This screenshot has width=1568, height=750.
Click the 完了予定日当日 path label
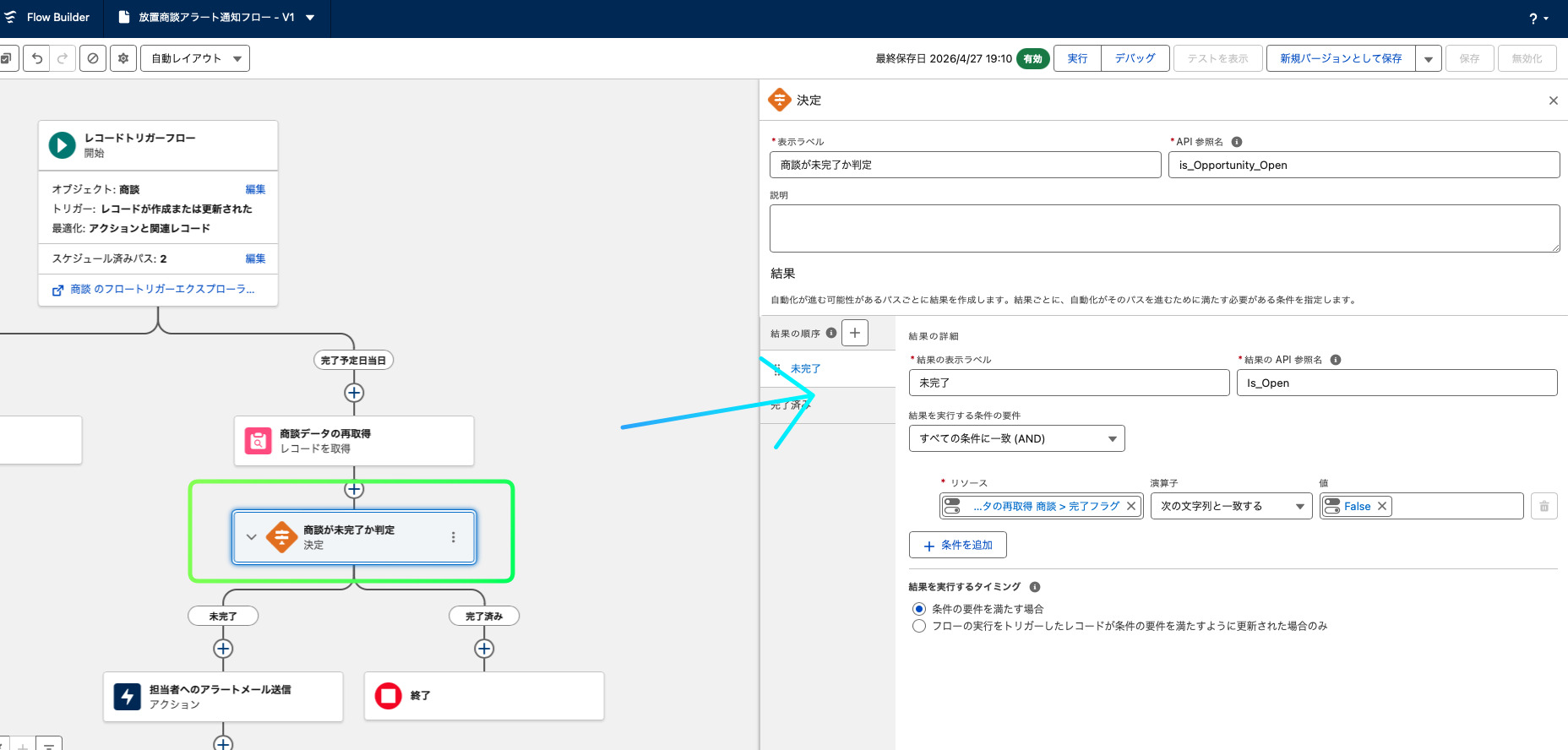pyautogui.click(x=353, y=361)
